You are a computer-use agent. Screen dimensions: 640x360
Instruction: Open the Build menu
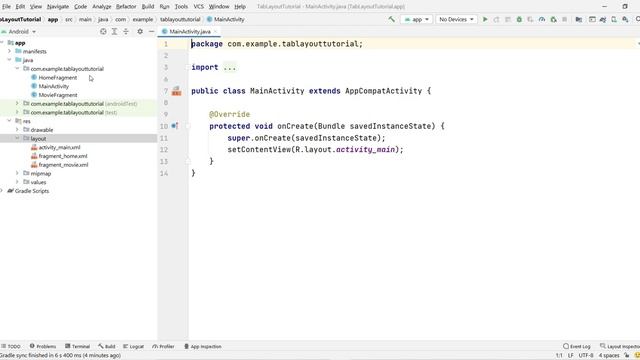(148, 7)
